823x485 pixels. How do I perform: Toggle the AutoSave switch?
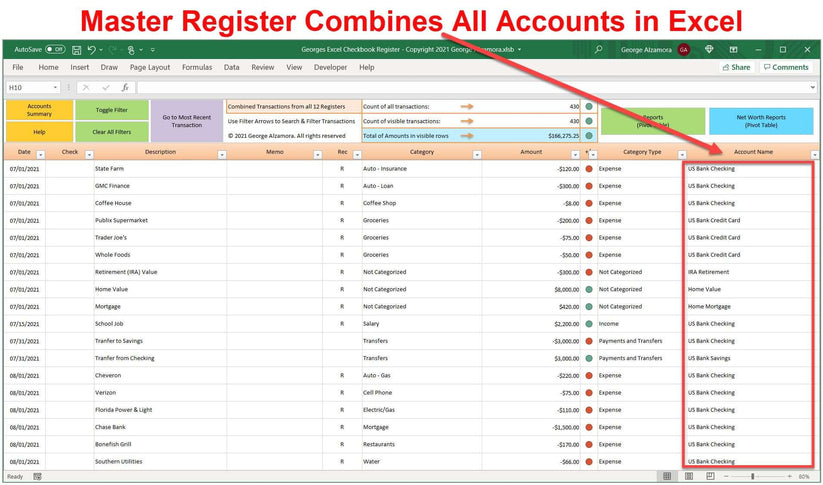(54, 49)
